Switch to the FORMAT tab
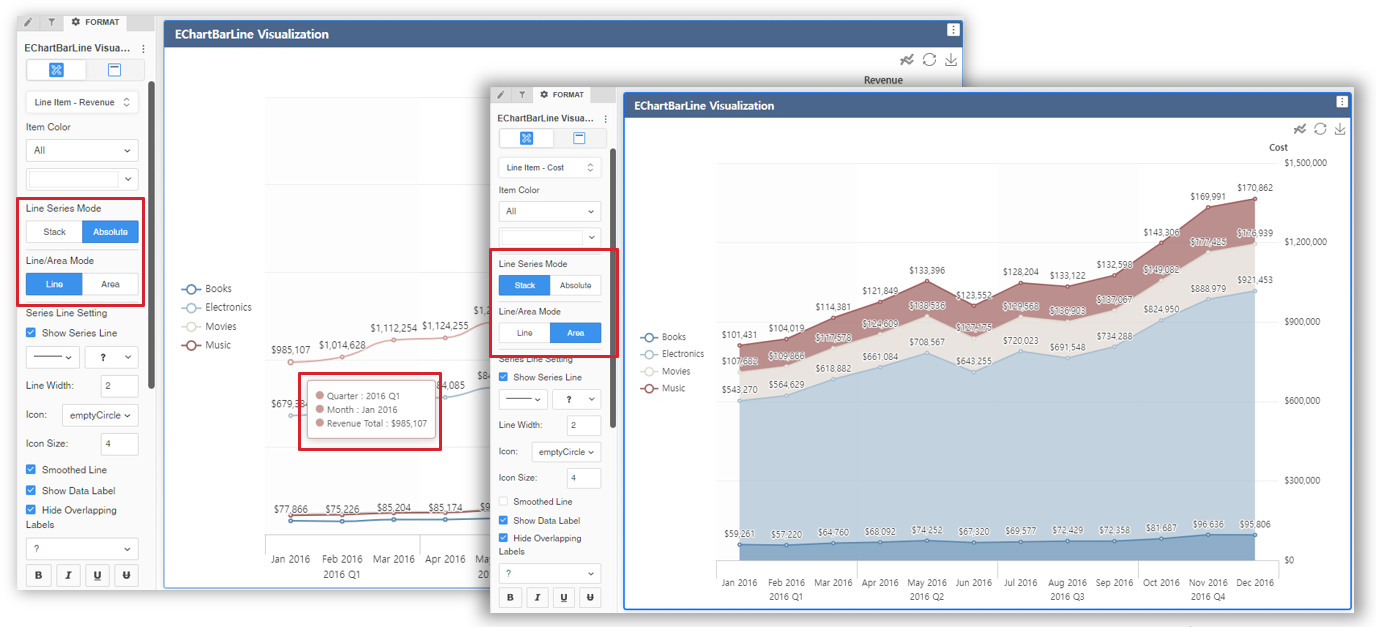1376x627 pixels. pos(561,94)
